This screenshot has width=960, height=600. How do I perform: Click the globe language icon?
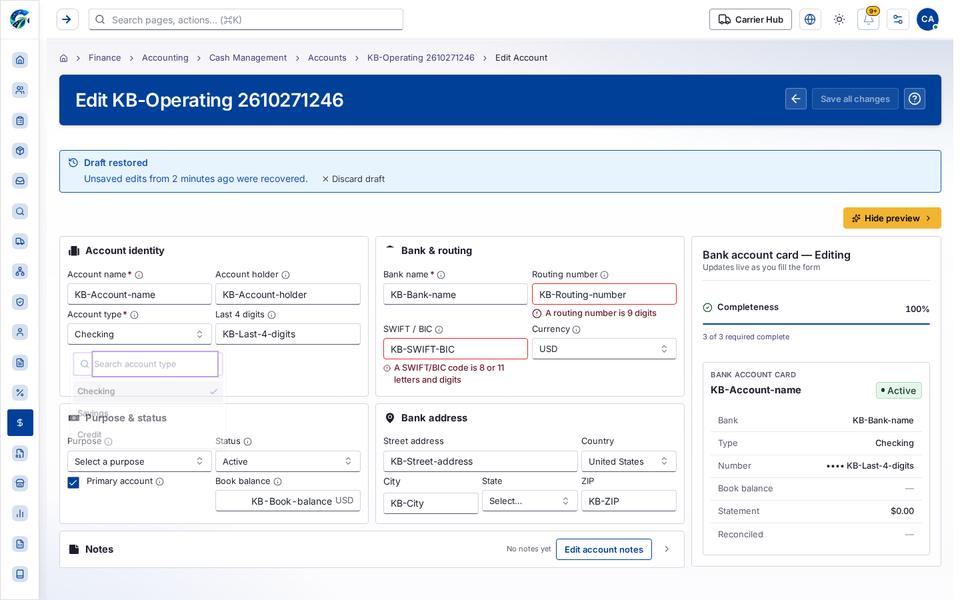(809, 20)
